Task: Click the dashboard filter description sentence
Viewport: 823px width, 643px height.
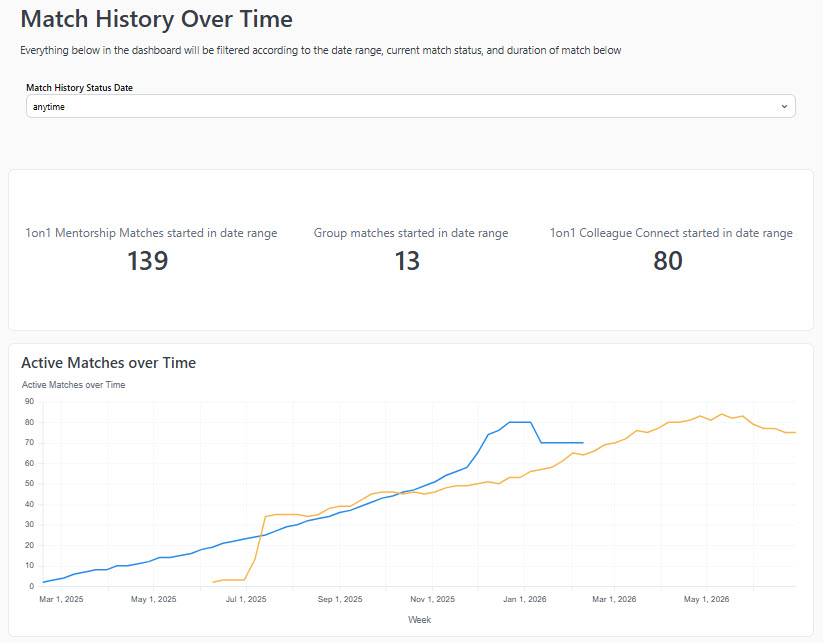Action: (321, 50)
